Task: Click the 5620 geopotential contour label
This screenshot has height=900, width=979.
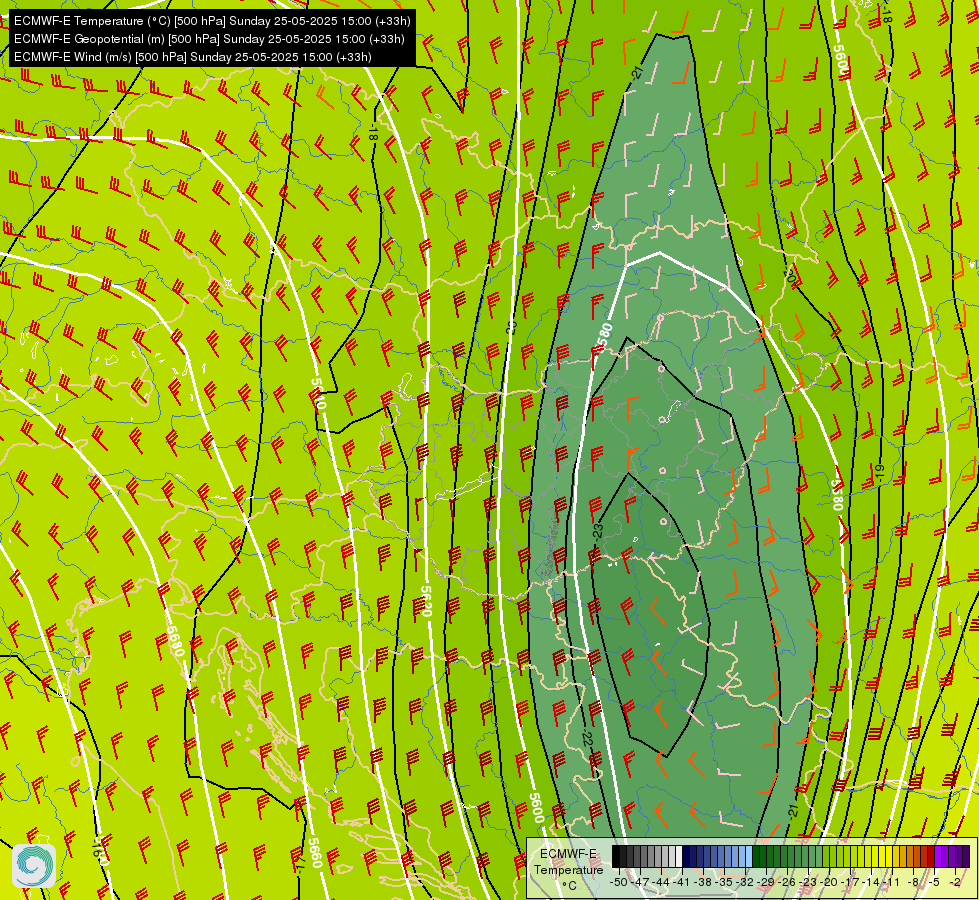Action: pos(426,601)
